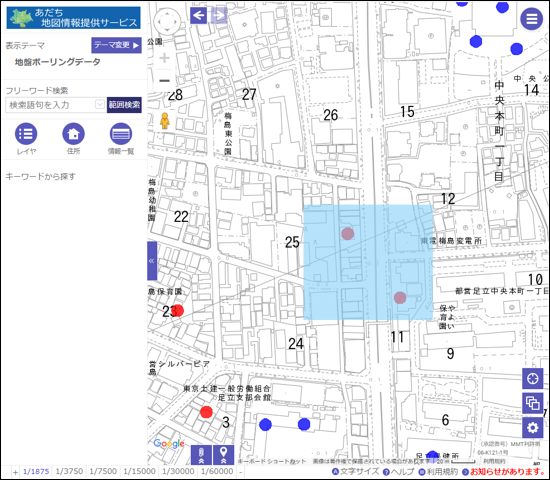Open the map settings gear icon
Screen dimensions: 550x480
click(x=532, y=428)
